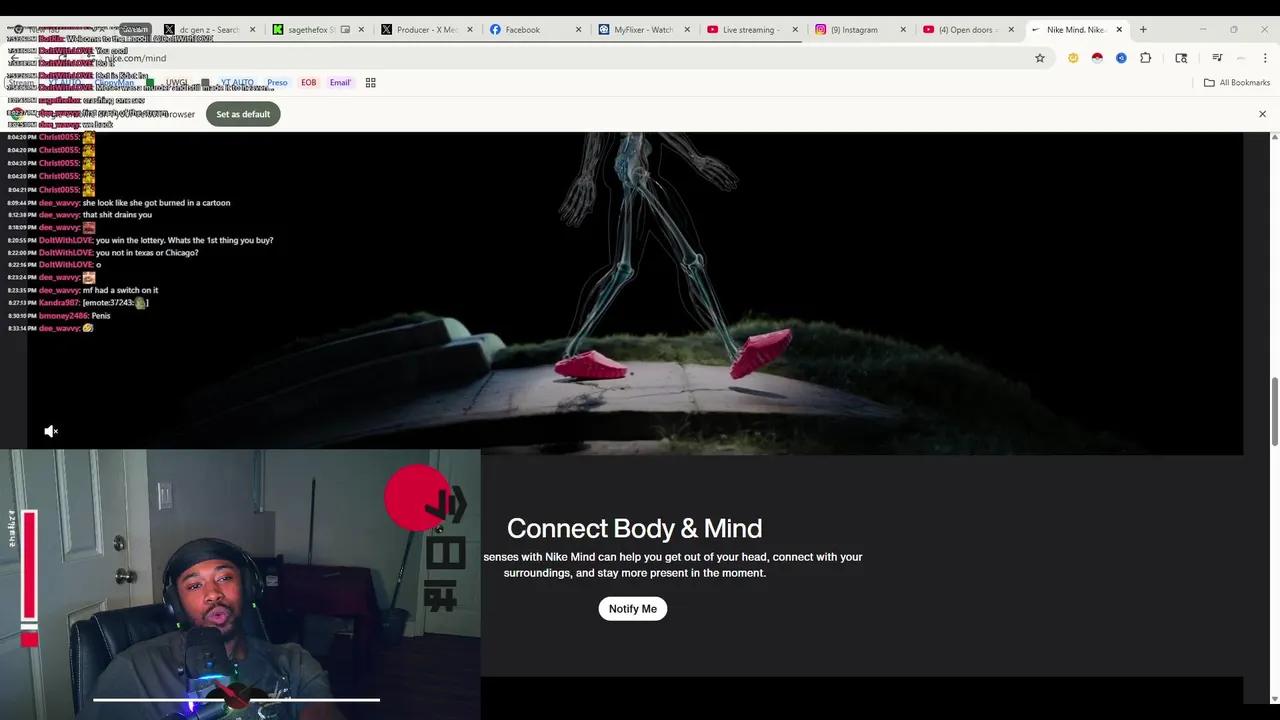1280x720 pixels.
Task: Close the Producer - X Media tab
Action: point(470,30)
